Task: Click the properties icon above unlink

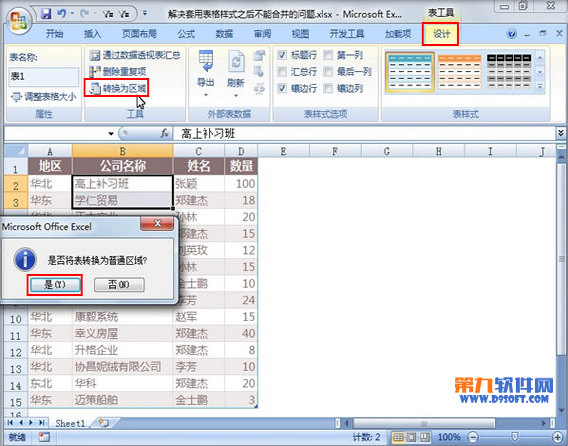Action: click(259, 55)
